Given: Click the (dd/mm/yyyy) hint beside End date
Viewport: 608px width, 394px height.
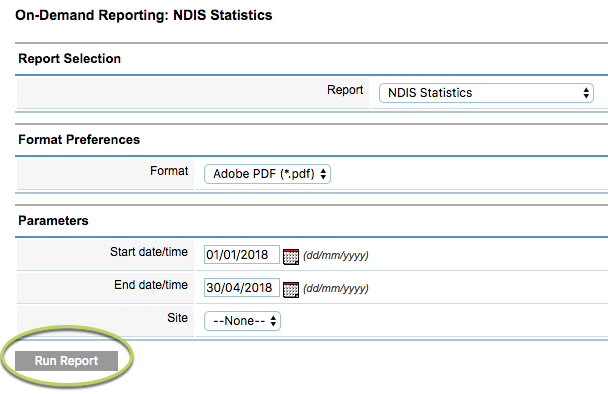Looking at the screenshot, I should pyautogui.click(x=336, y=289).
